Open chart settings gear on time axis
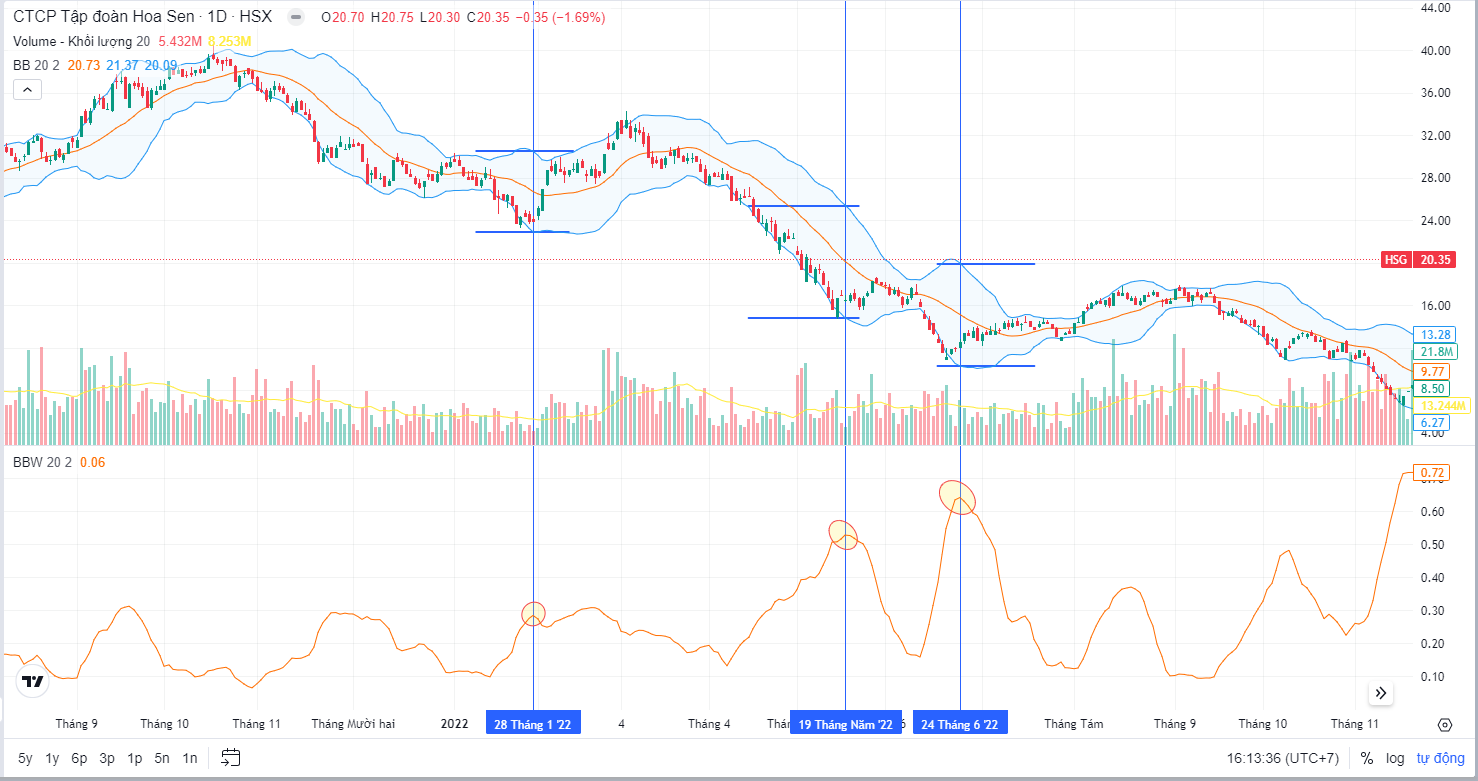 [1444, 725]
